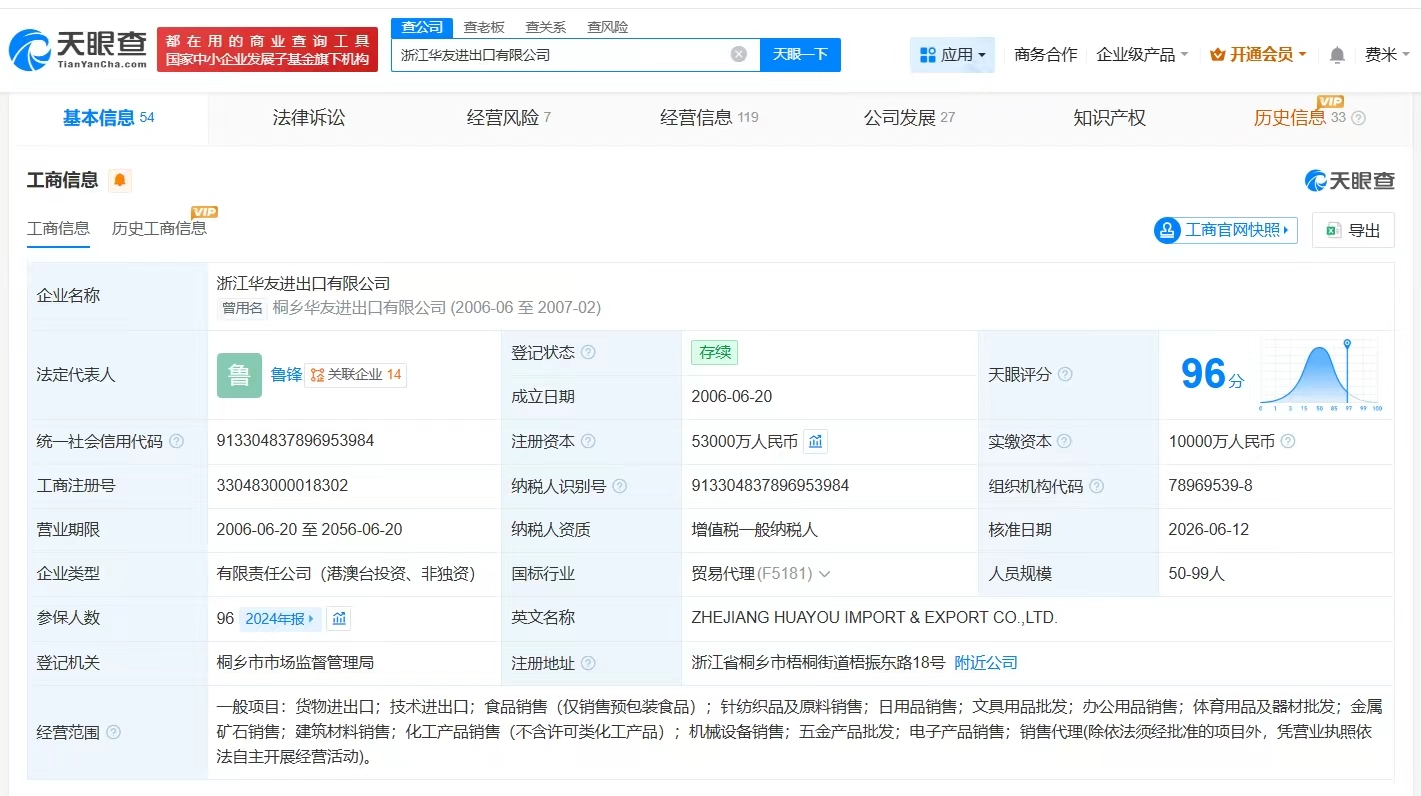
Task: Open the 2024年报 annual report tag
Action: pyautogui.click(x=280, y=619)
